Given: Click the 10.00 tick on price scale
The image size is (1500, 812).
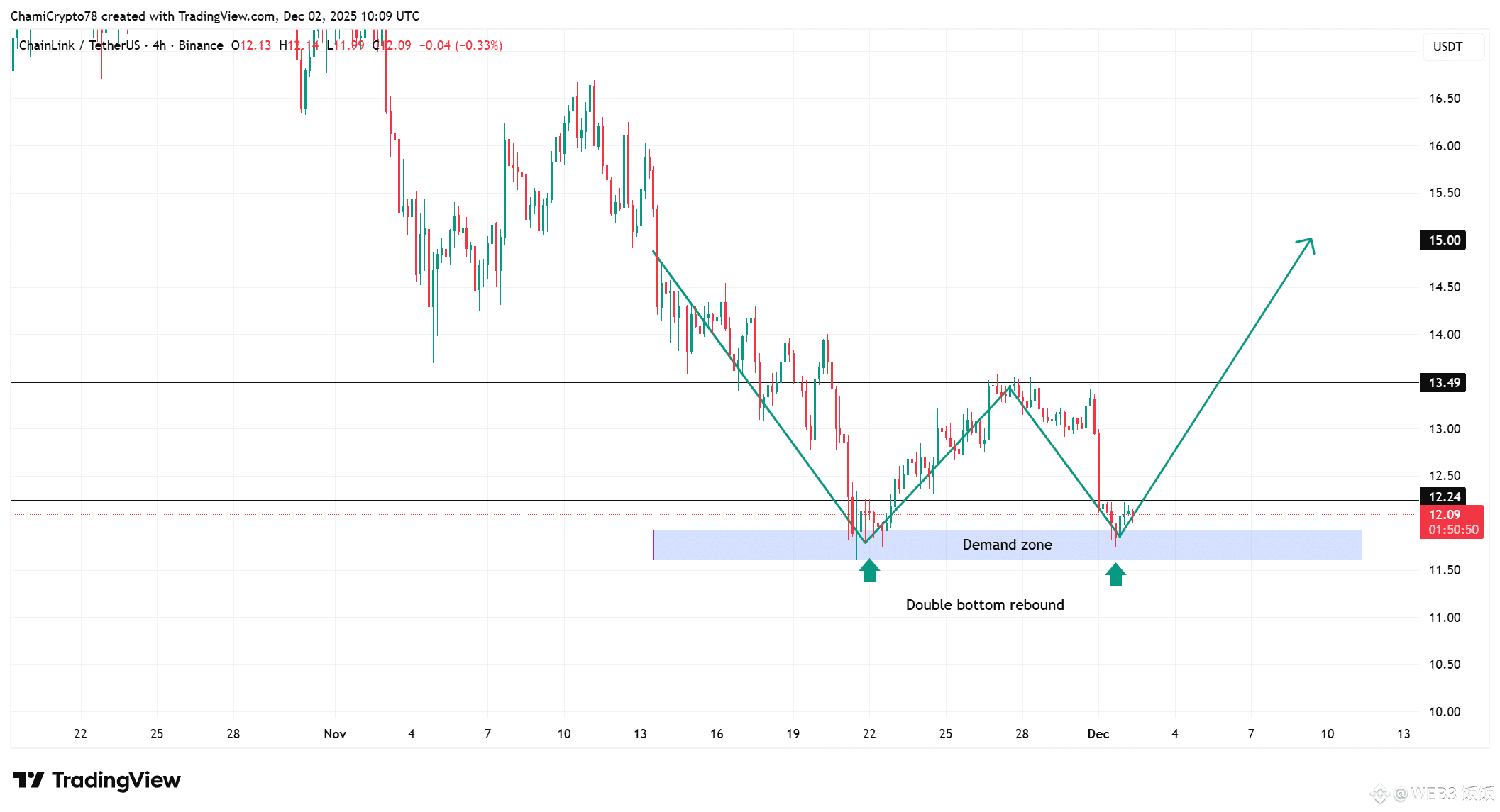Looking at the screenshot, I should click(x=1444, y=712).
